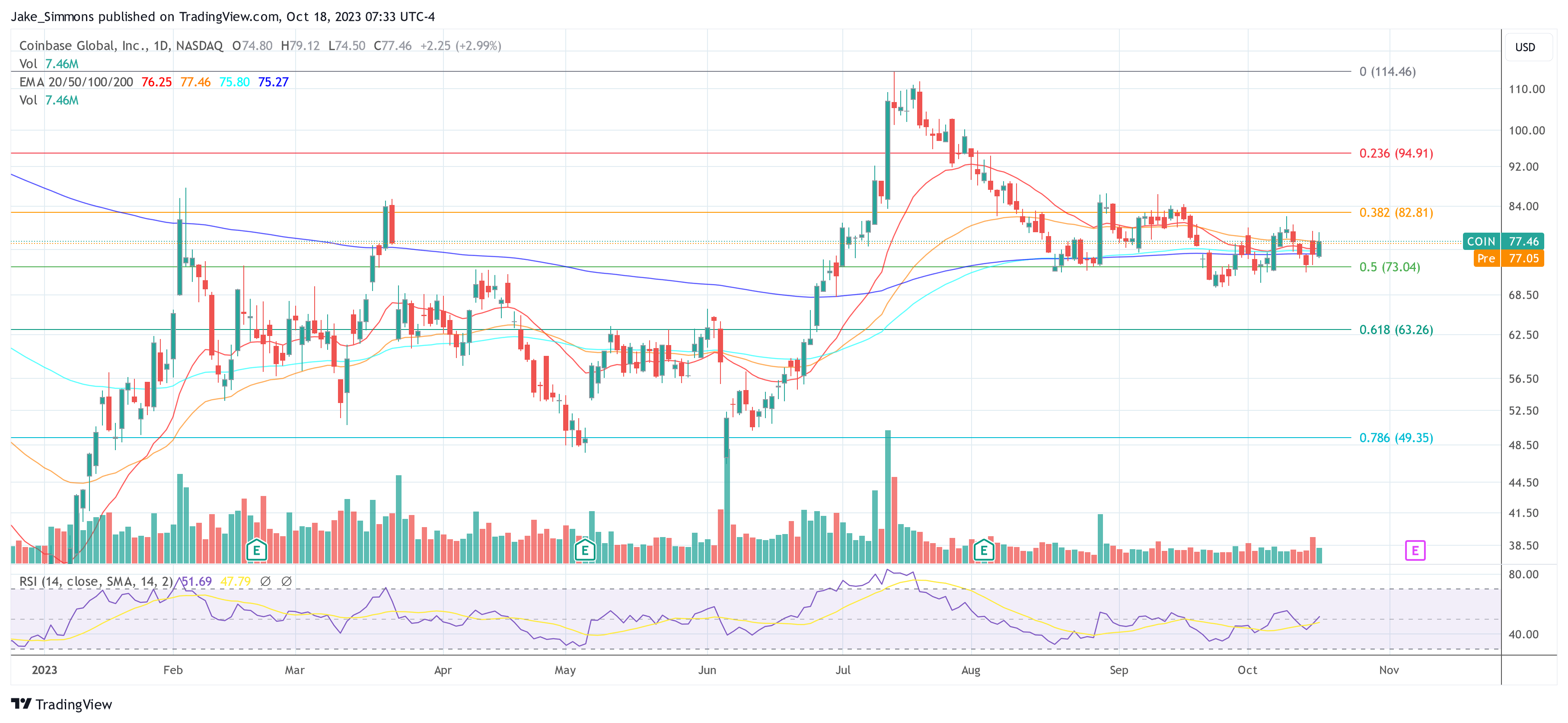This screenshot has width=1568, height=723.
Task: Click the first ∅ symbol in the RSI legend
Action: pyautogui.click(x=265, y=581)
